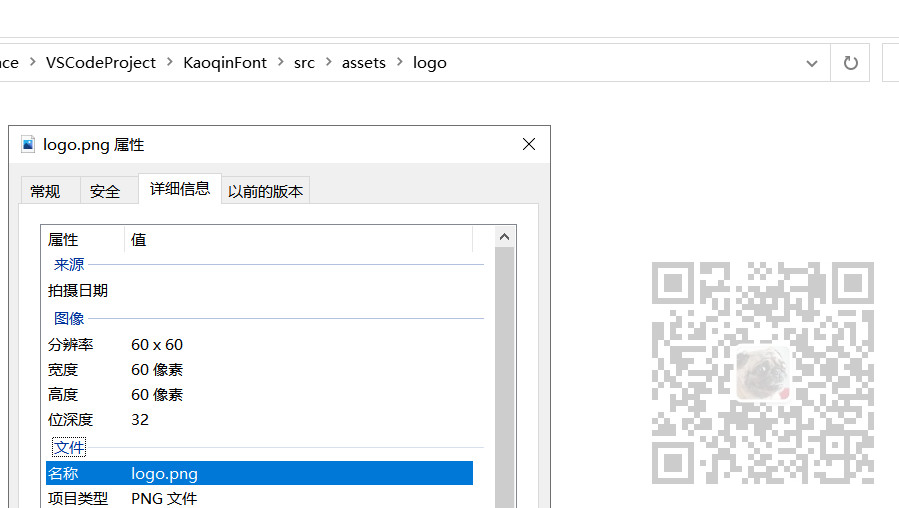Expand chevron after KaoqinFont breadcrumb
The width and height of the screenshot is (899, 508).
(280, 62)
